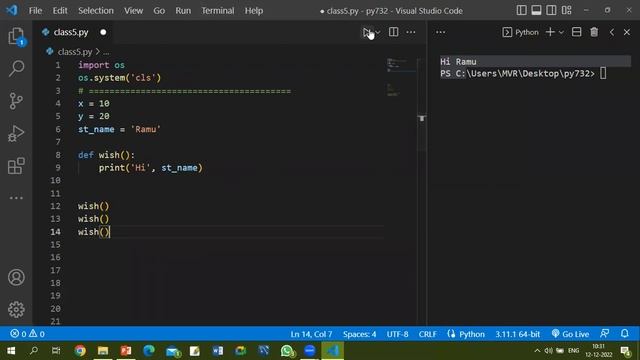Open the Search view in activity bar
The height and width of the screenshot is (360, 640).
[16, 68]
